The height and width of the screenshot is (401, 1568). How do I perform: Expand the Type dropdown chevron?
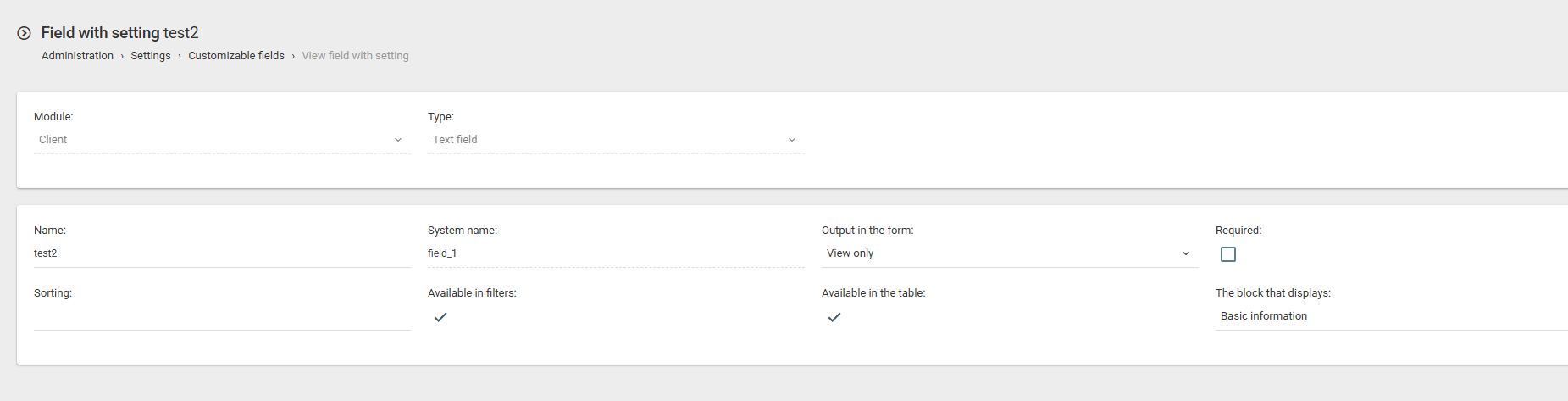792,140
